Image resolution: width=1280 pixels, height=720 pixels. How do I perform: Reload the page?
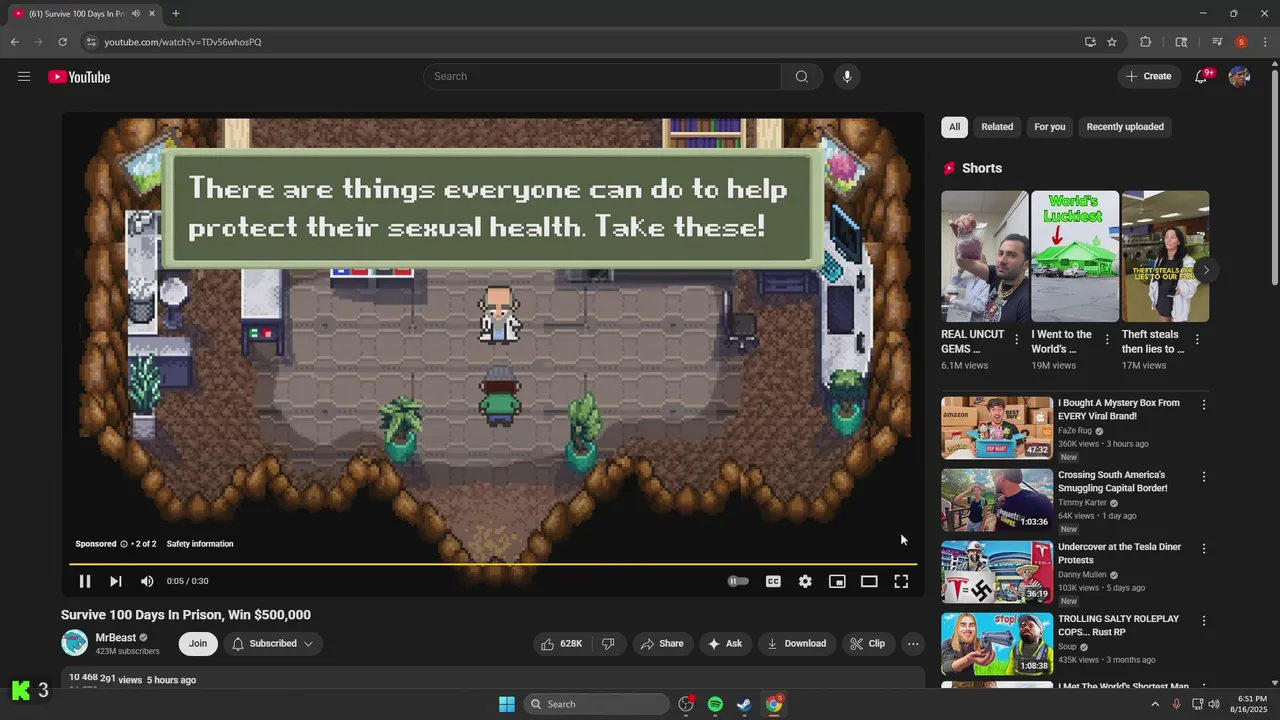62,42
